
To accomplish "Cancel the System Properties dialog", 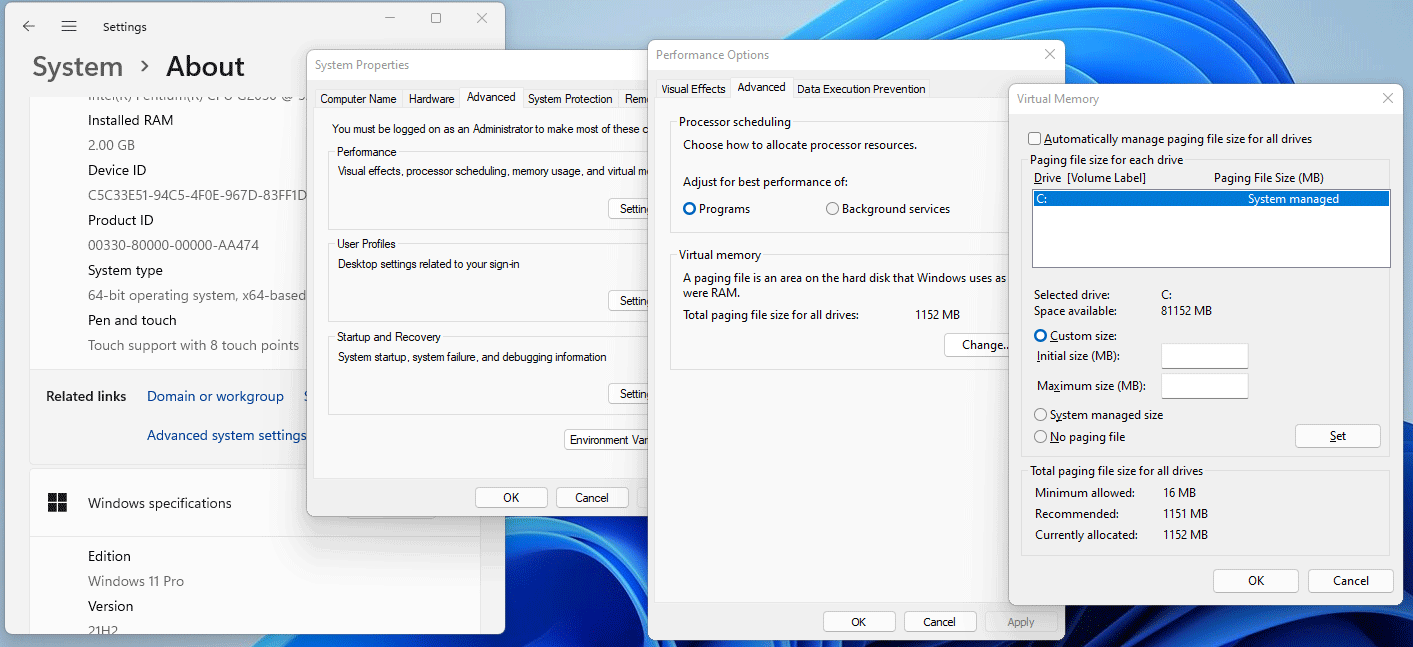I will click(x=591, y=498).
